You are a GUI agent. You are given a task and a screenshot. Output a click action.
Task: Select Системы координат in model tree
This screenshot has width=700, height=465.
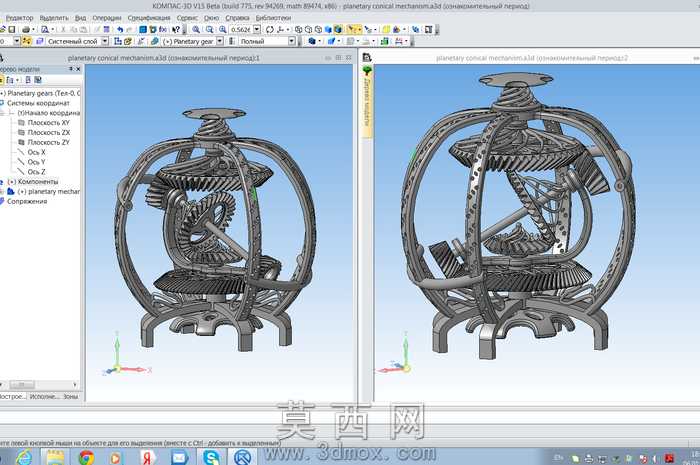tap(38, 103)
